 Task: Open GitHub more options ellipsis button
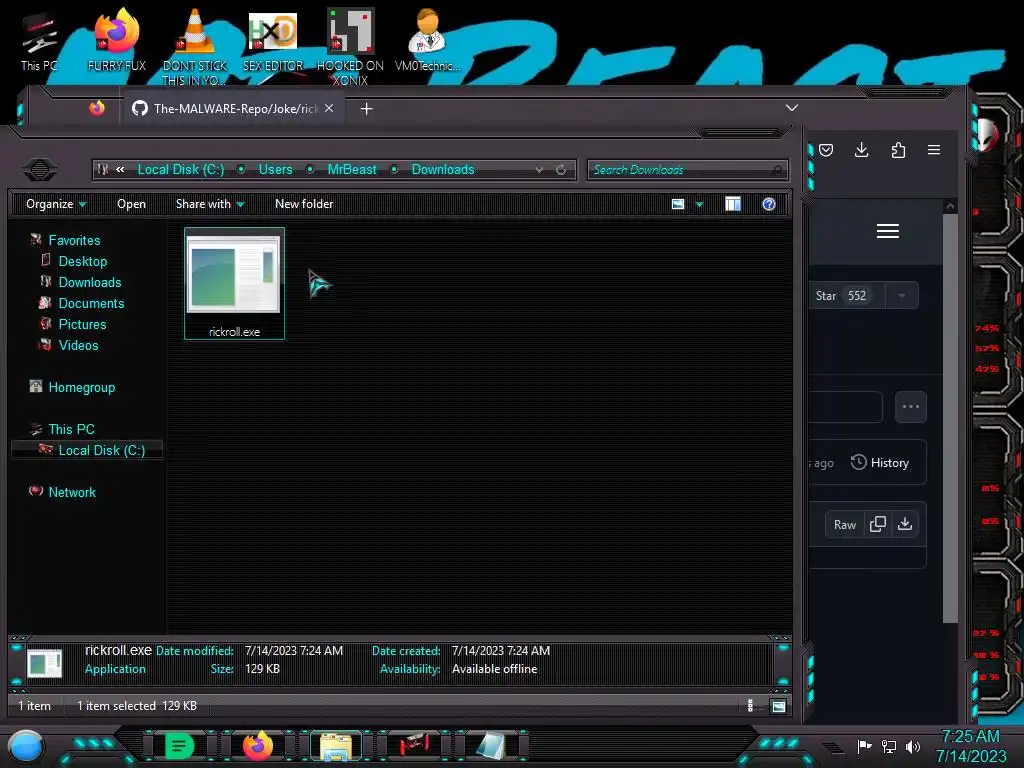click(910, 407)
